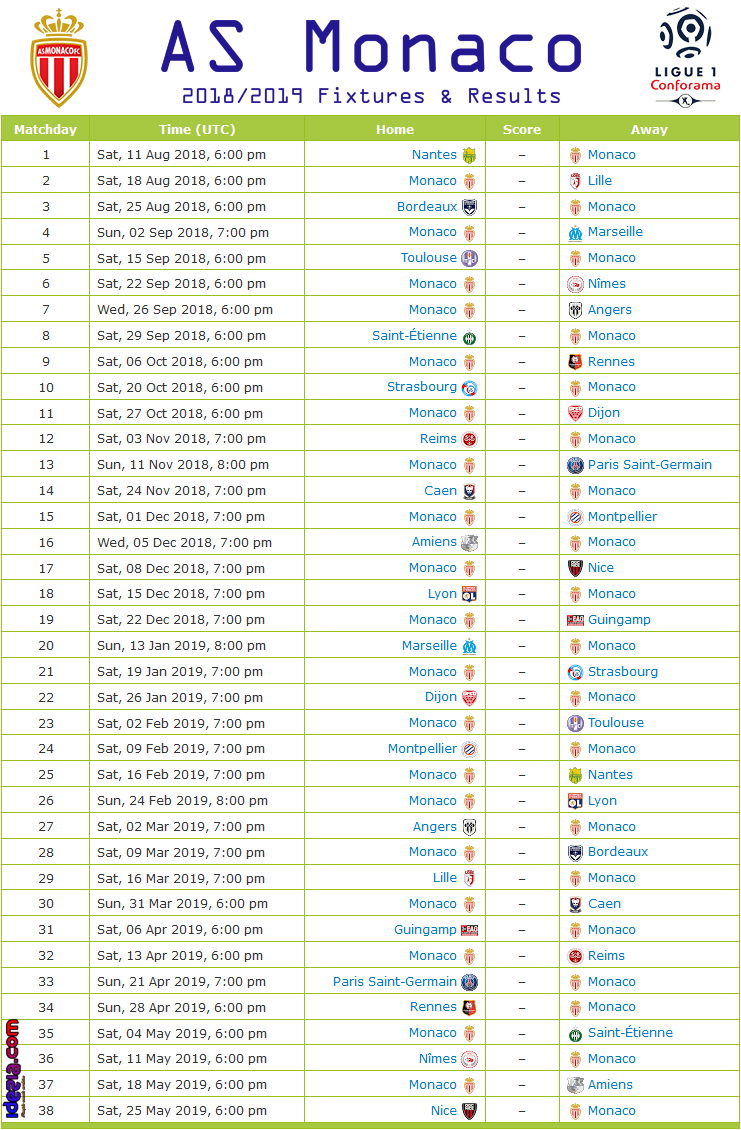Open the Amiens away link in matchday 37

pos(611,1084)
